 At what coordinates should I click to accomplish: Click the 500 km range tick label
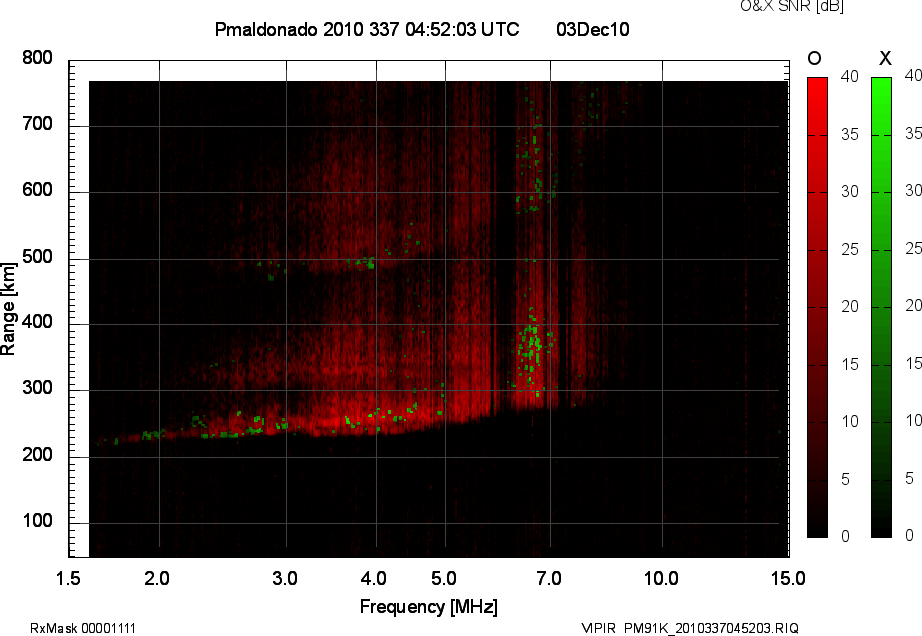pos(37,256)
